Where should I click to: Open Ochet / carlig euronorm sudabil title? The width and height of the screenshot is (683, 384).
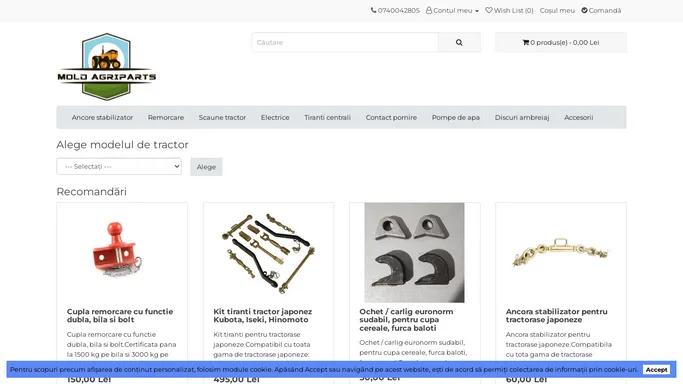click(x=406, y=320)
